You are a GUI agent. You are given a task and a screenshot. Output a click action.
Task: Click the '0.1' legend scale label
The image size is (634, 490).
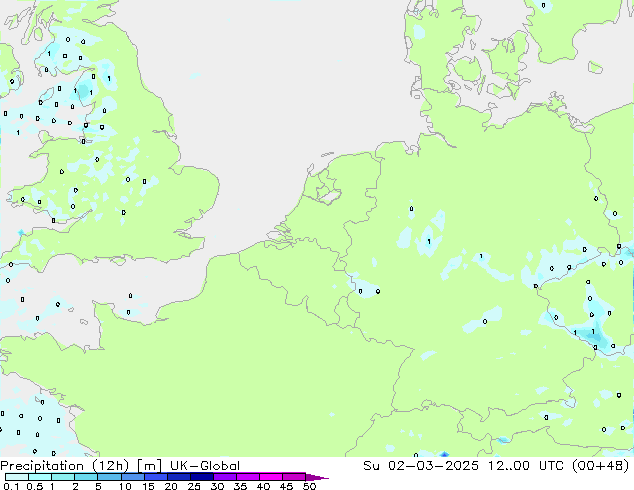(11, 486)
